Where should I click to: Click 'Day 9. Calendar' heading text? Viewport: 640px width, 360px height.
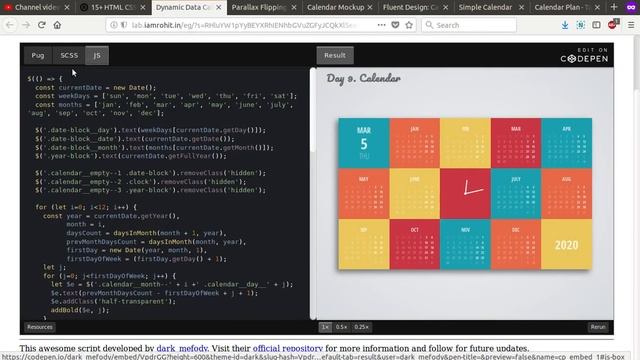(x=363, y=78)
